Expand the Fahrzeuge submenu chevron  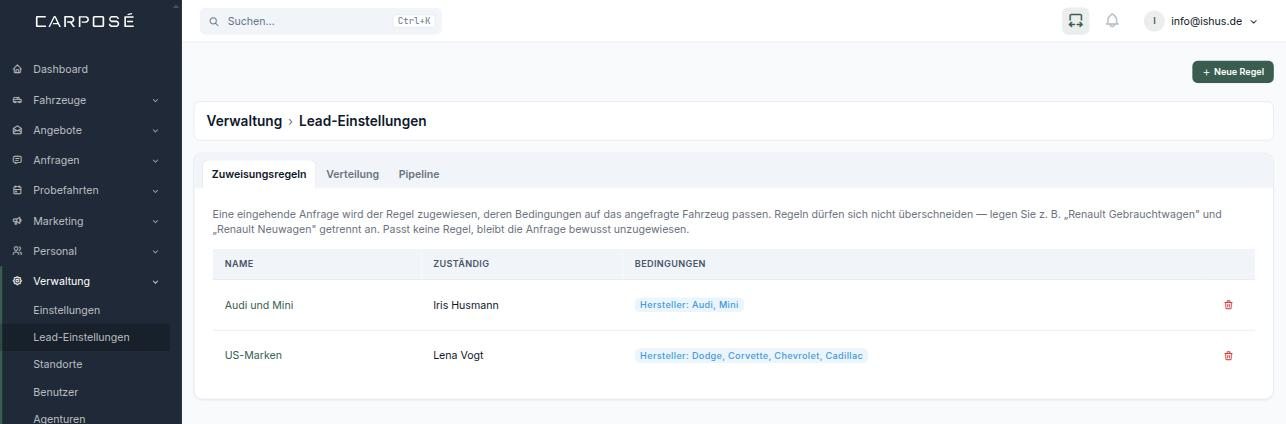[x=155, y=100]
